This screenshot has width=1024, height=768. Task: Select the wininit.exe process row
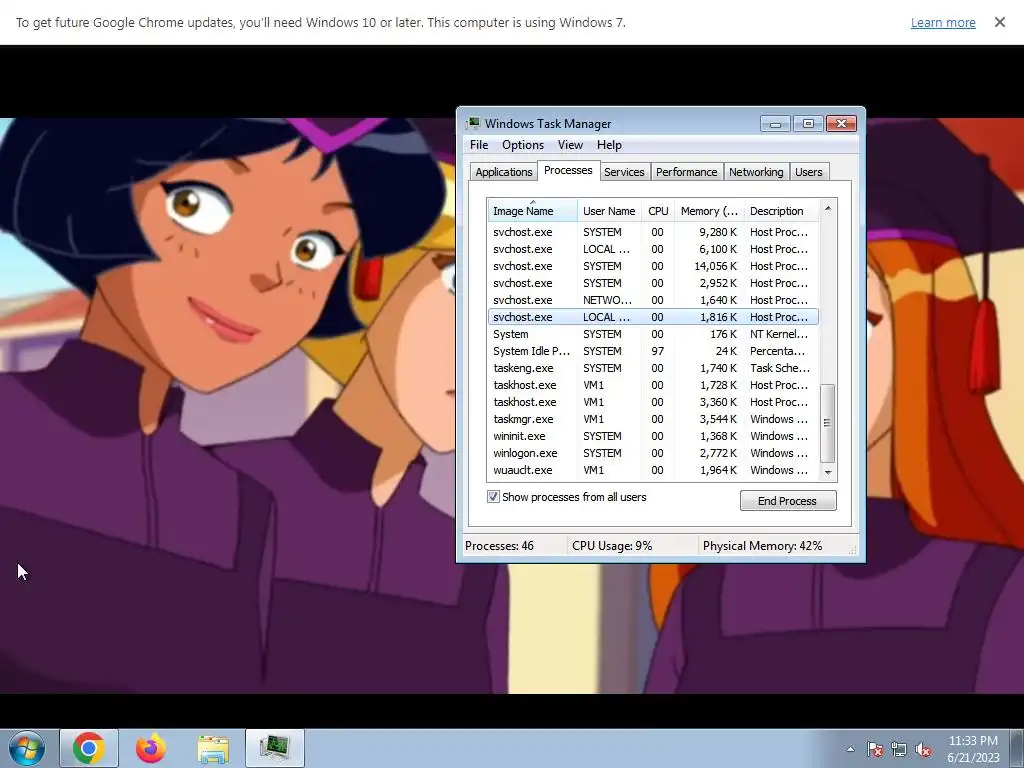coord(653,436)
